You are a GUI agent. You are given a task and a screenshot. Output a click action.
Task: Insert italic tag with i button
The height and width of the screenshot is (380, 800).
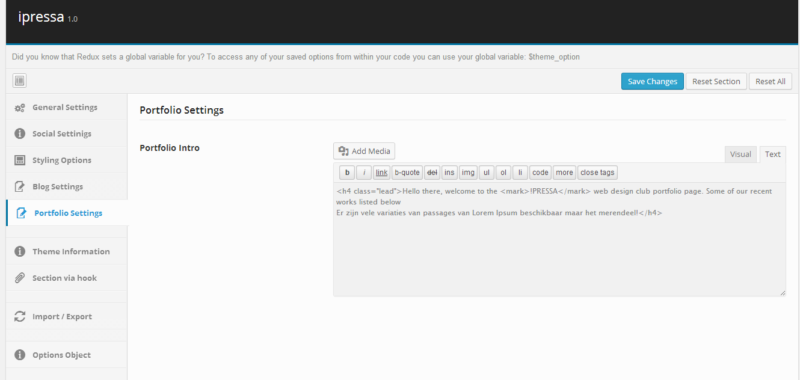(364, 173)
